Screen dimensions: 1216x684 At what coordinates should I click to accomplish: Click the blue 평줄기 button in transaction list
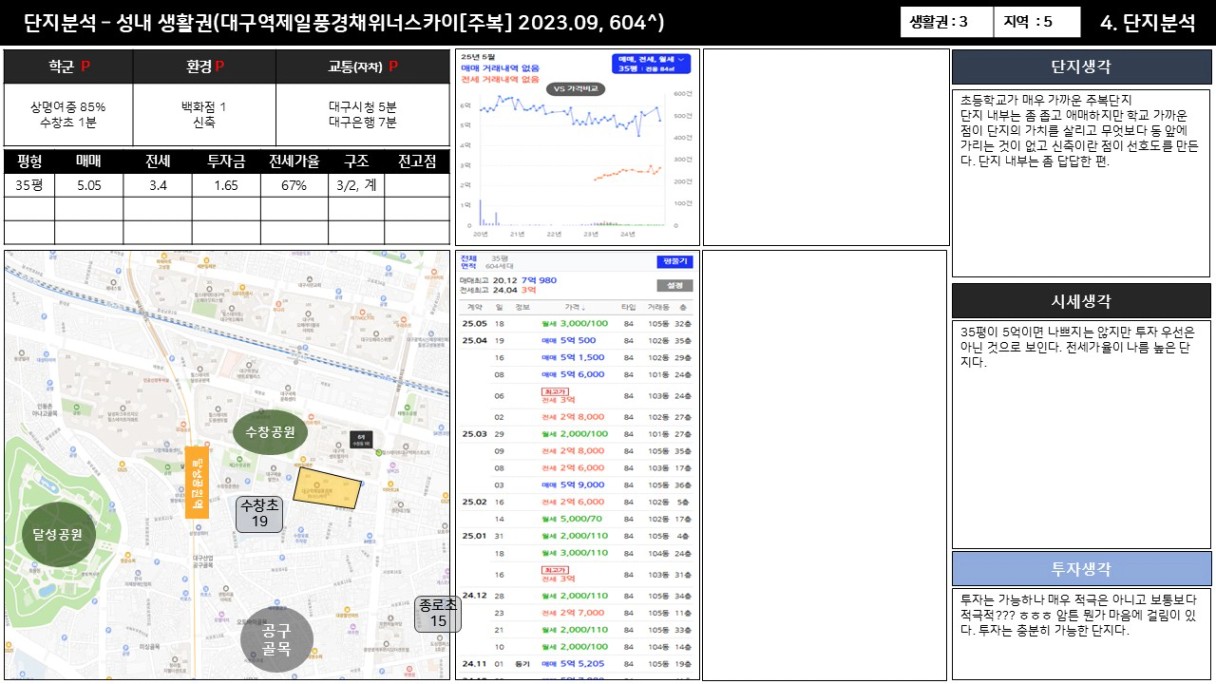coord(674,261)
